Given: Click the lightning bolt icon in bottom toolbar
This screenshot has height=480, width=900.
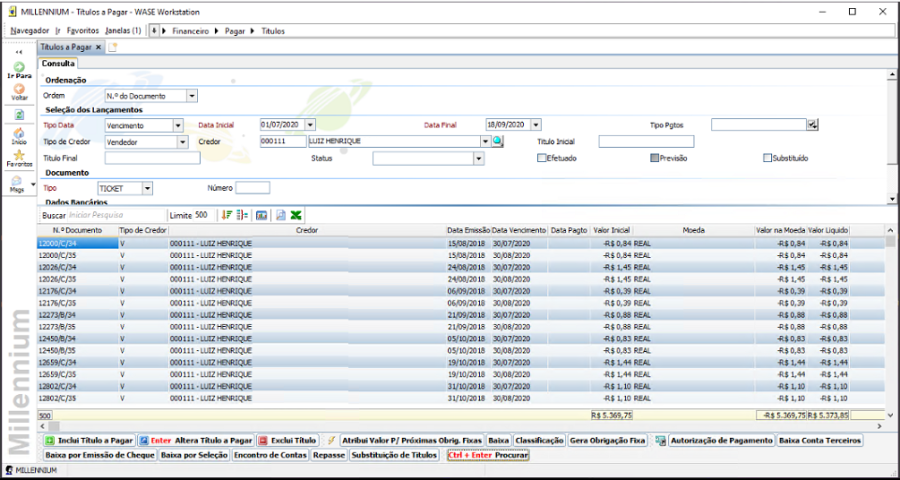Looking at the screenshot, I should pos(331,440).
